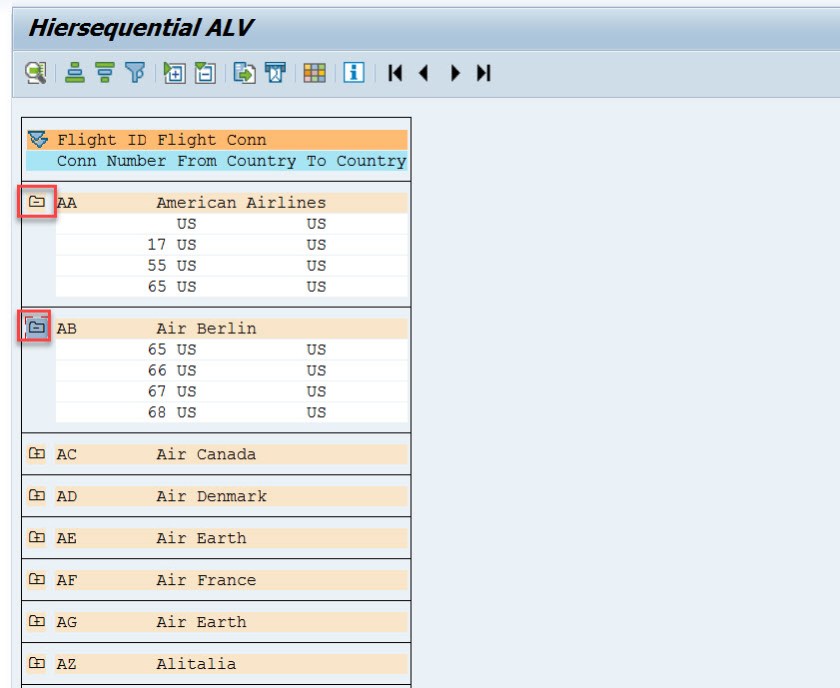Screen dimensions: 840x688
Task: Jump to last column
Action: [483, 73]
